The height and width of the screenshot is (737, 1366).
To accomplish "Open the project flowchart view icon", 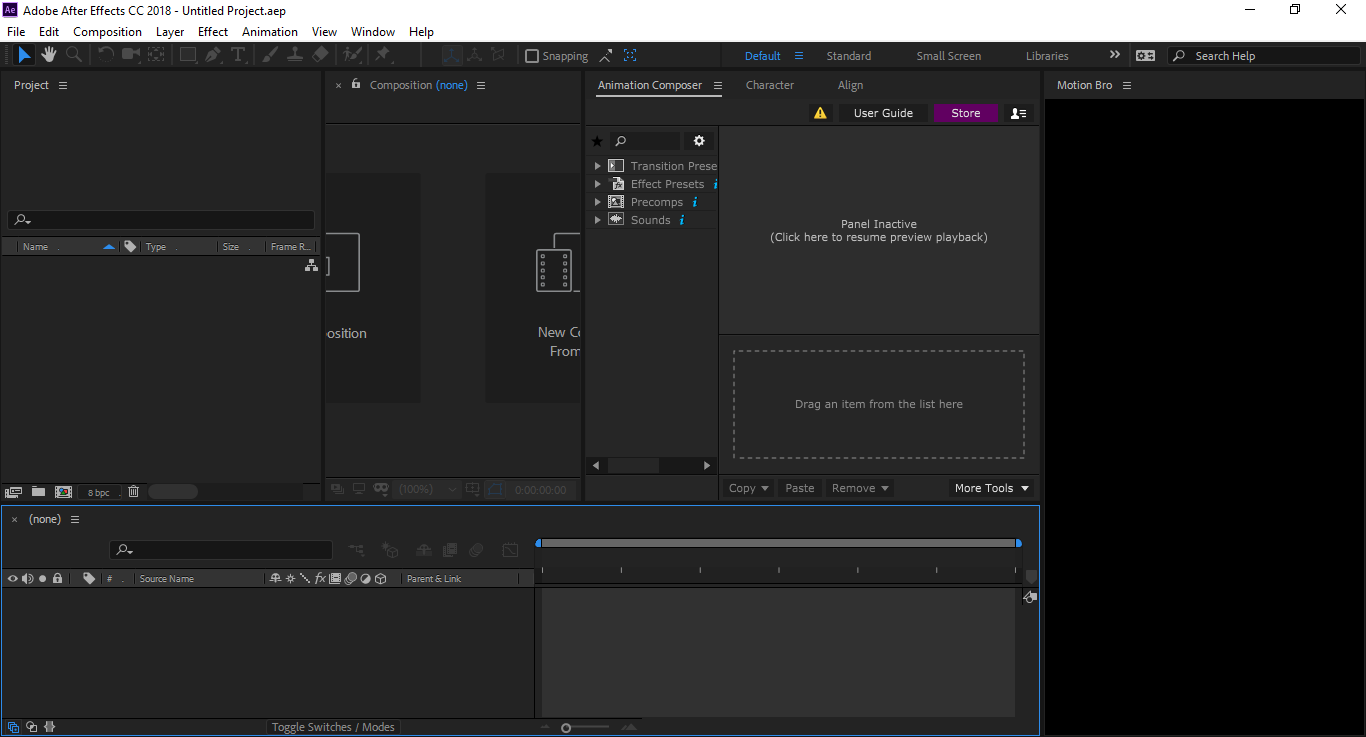I will (x=311, y=265).
